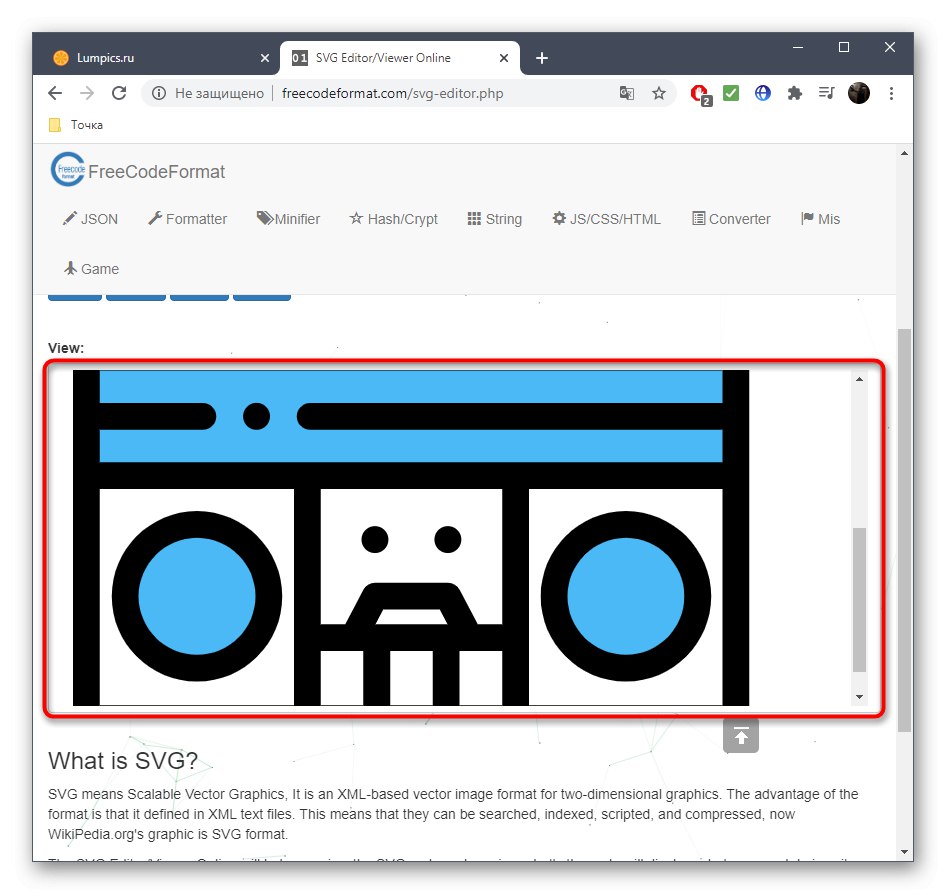
Task: Select the Minifier tool
Action: pos(288,218)
